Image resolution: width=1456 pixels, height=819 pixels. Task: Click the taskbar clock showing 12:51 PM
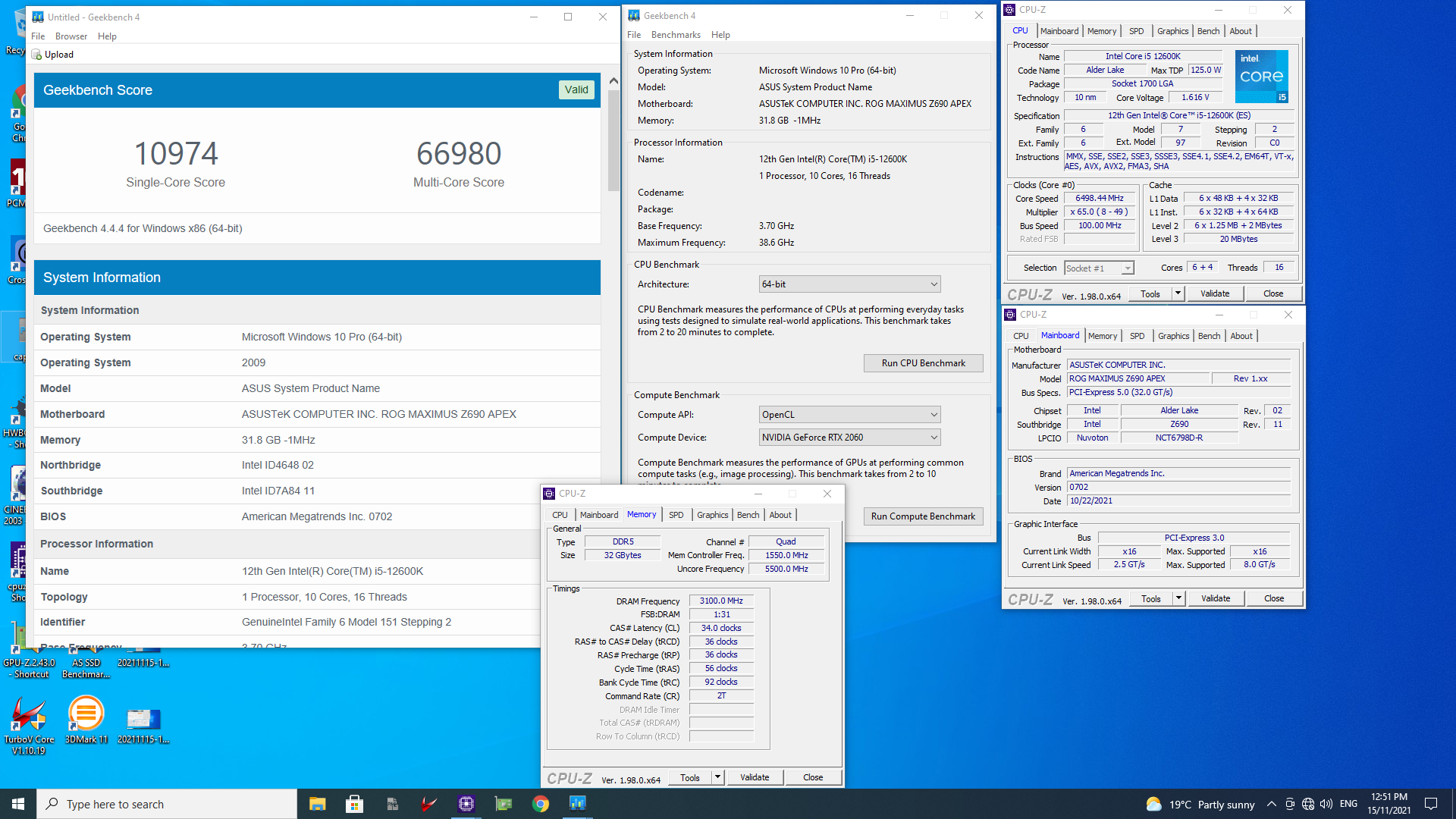[x=1389, y=804]
